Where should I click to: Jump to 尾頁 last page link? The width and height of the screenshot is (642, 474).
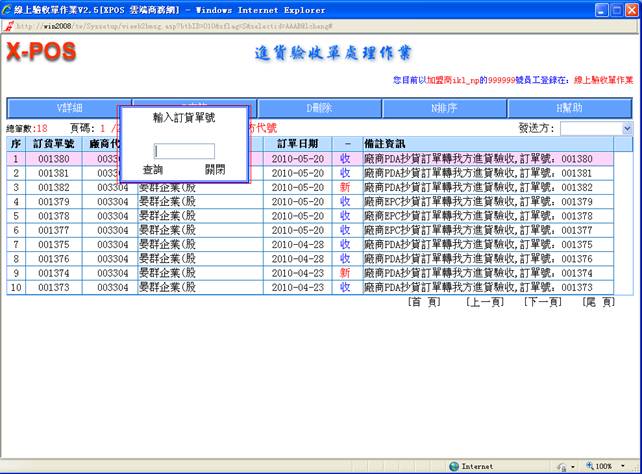[x=598, y=302]
